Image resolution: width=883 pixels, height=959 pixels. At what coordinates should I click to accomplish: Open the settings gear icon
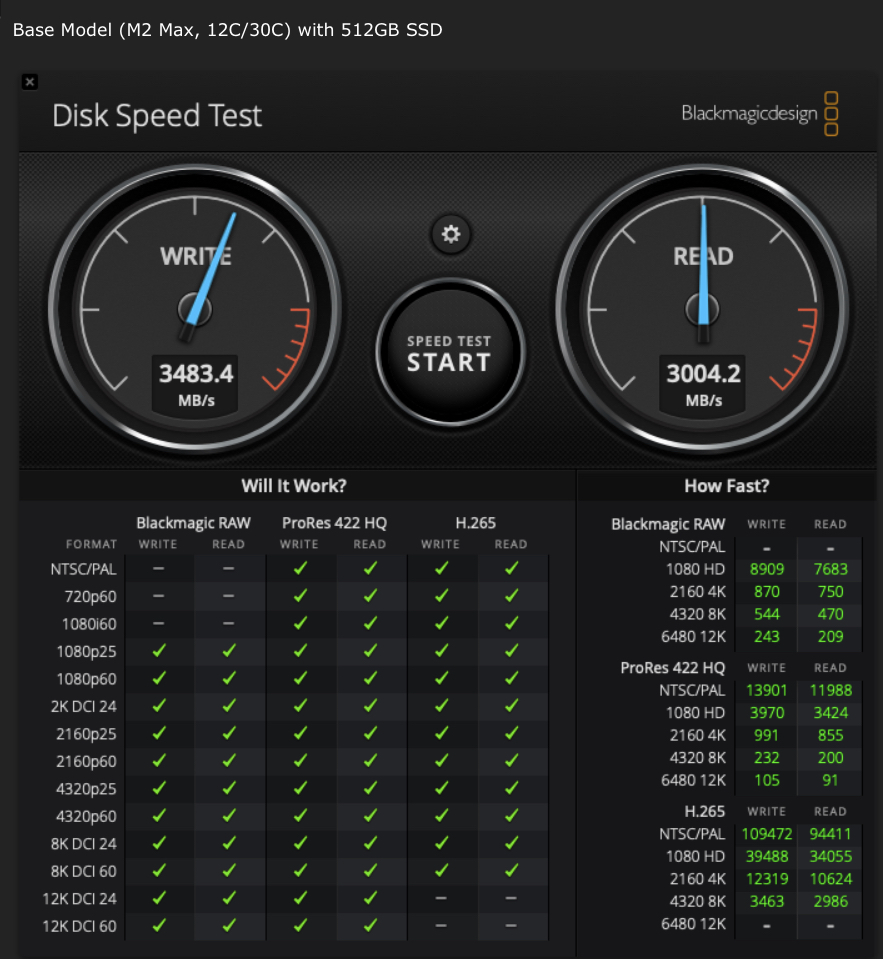click(450, 235)
